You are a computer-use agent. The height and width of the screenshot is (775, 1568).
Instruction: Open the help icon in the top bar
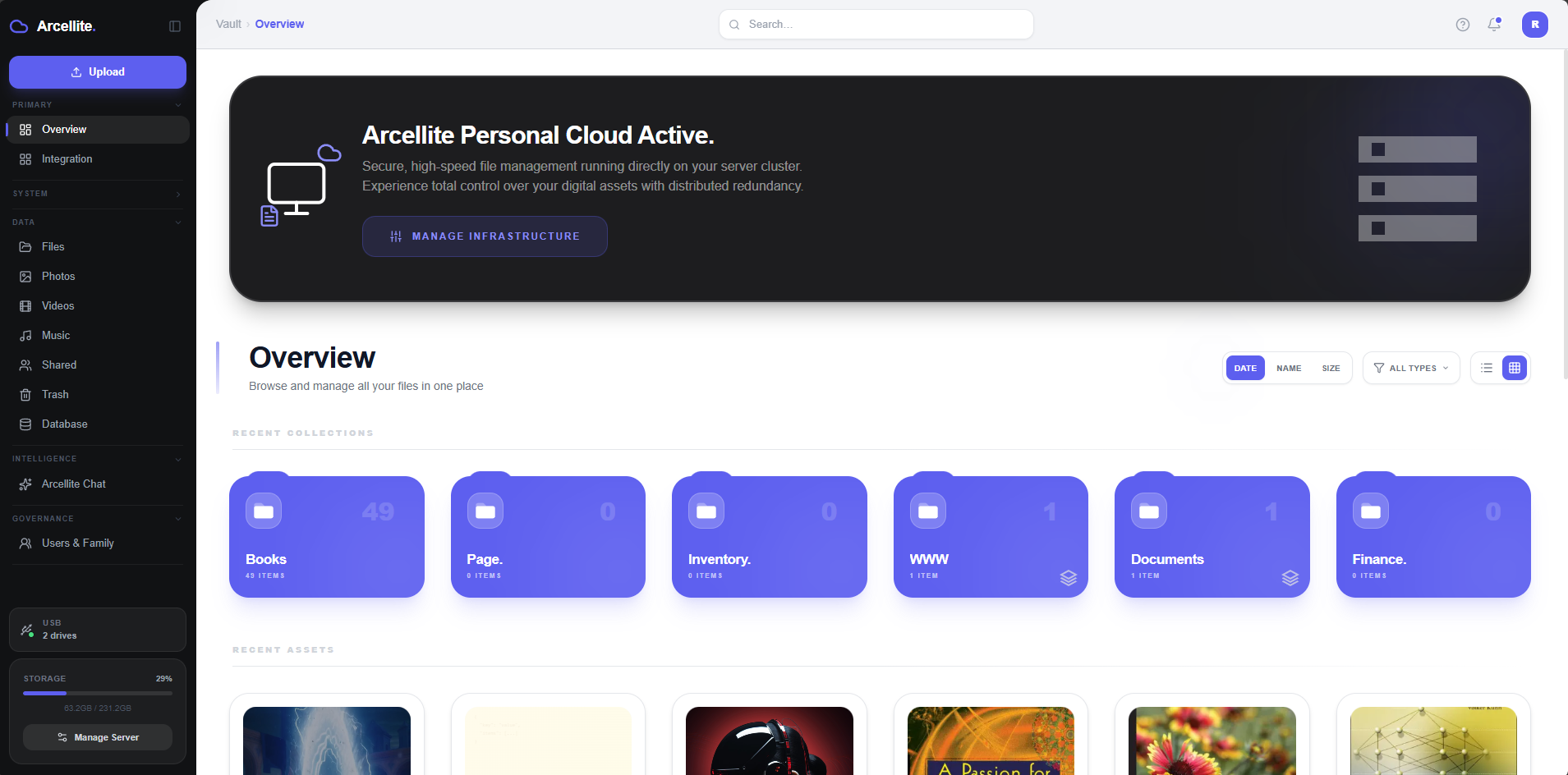pos(1461,25)
